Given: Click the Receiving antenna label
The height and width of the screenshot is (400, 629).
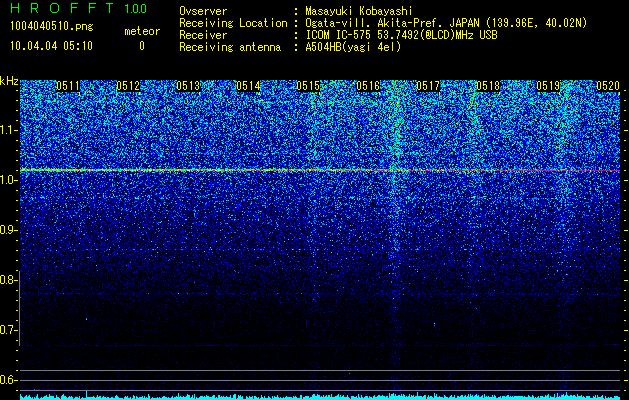Looking at the screenshot, I should (230, 47).
